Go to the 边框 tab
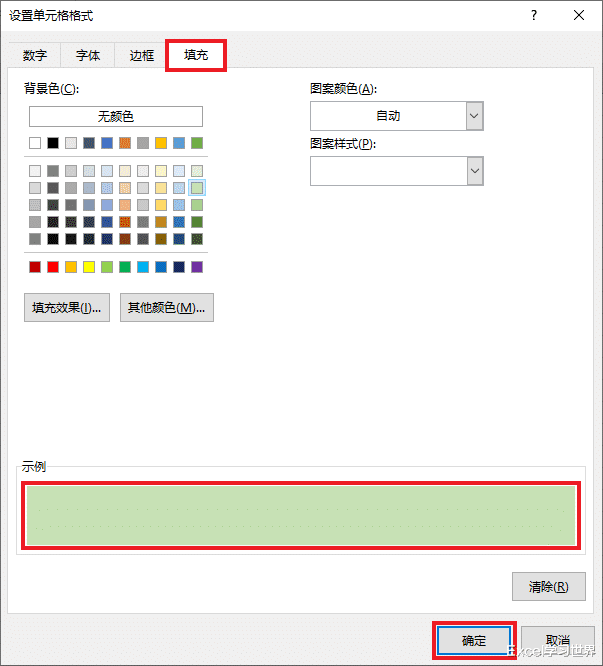603x666 pixels. [x=141, y=55]
